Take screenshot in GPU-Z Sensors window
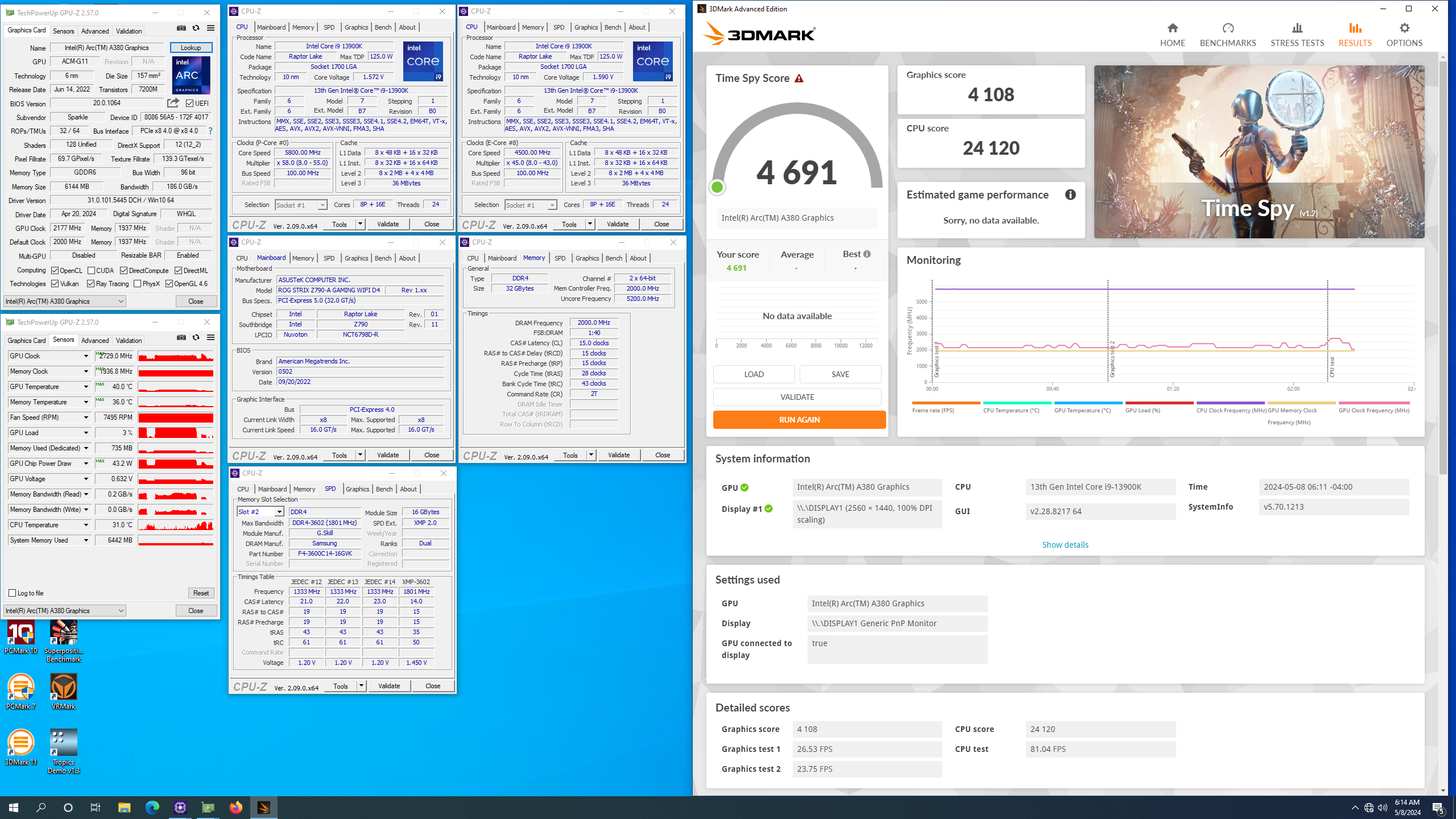 coord(181,337)
